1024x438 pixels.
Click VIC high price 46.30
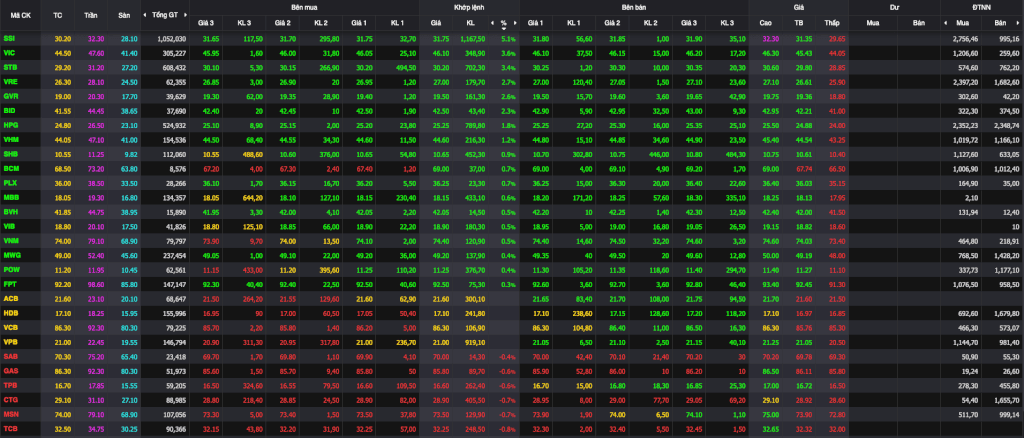click(771, 53)
